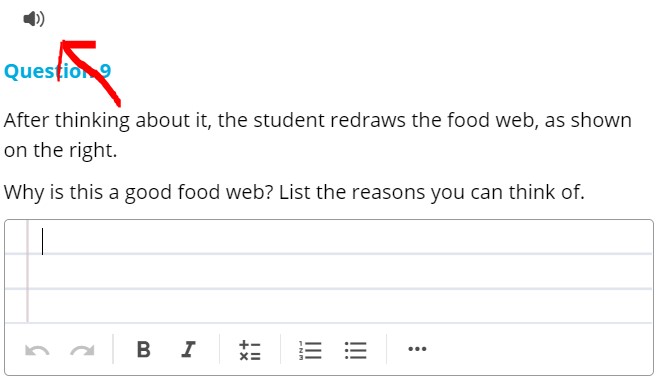Insert a bulleted list

[356, 350]
